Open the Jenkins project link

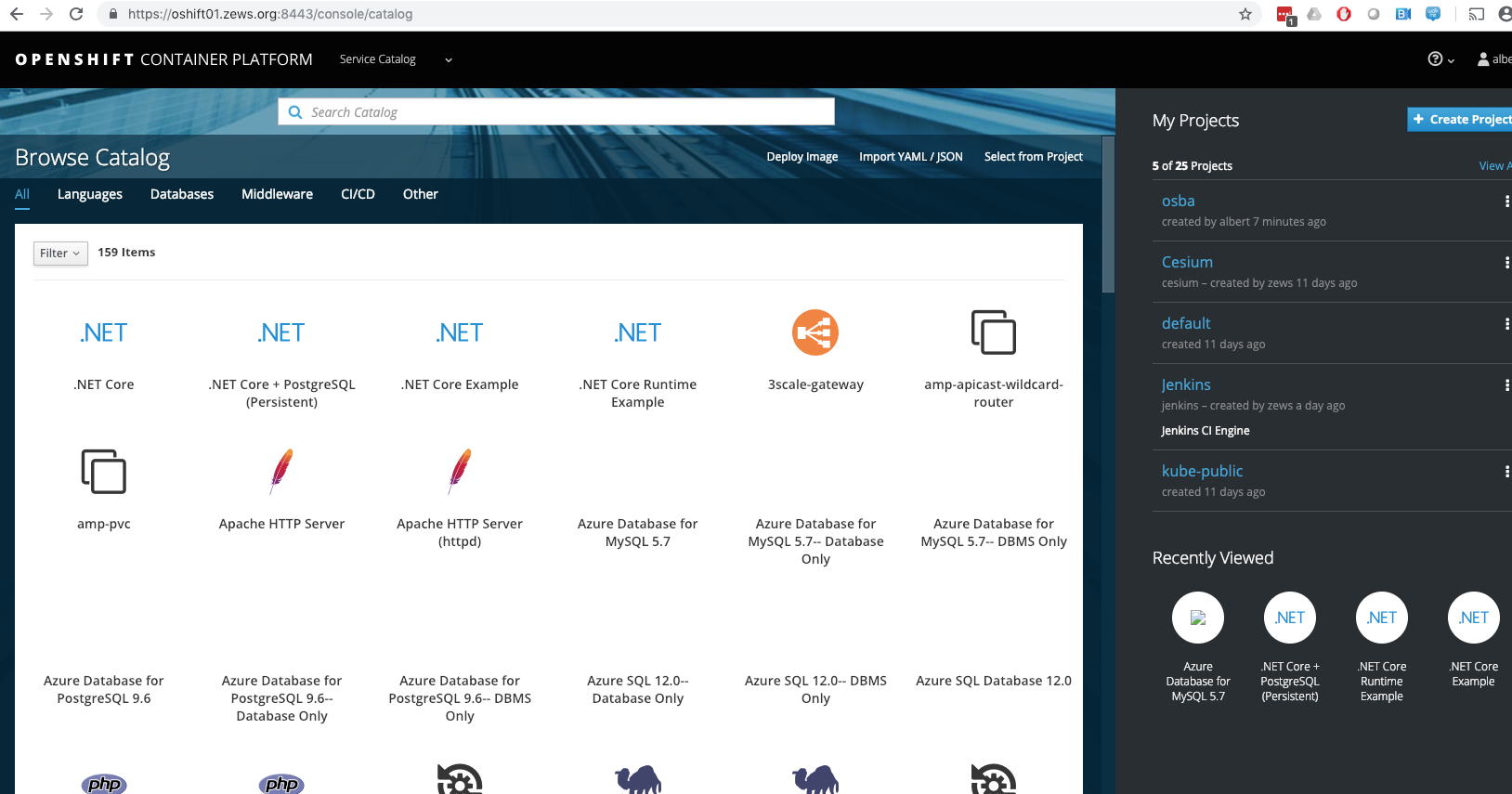pos(1186,384)
